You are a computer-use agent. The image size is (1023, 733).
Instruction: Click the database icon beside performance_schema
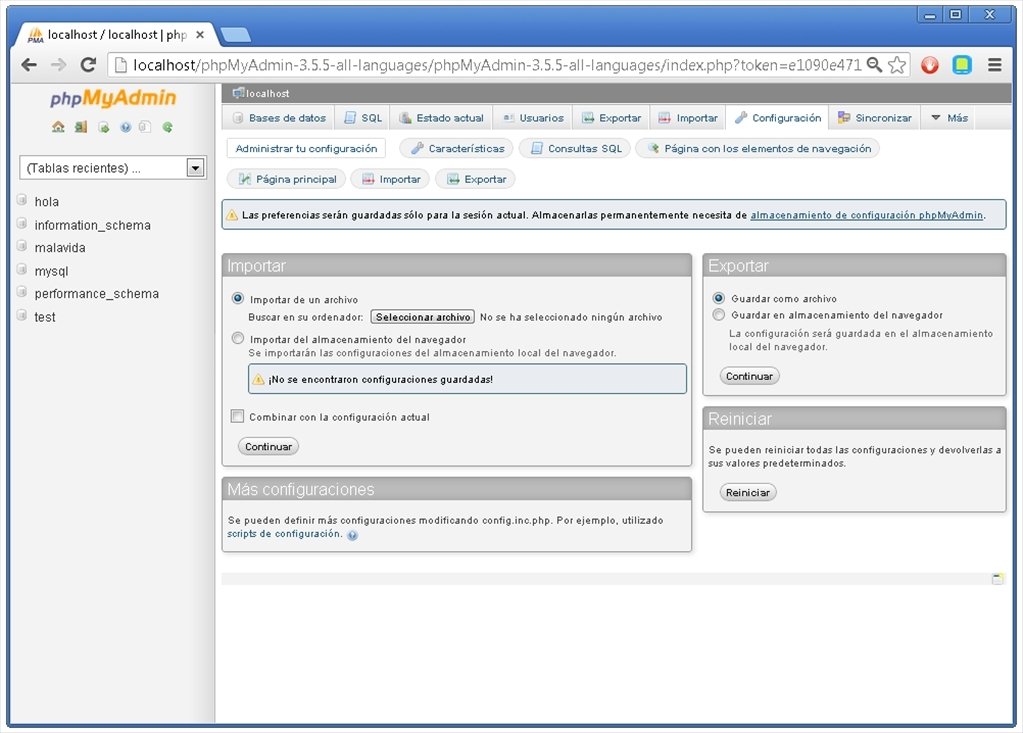(22, 292)
